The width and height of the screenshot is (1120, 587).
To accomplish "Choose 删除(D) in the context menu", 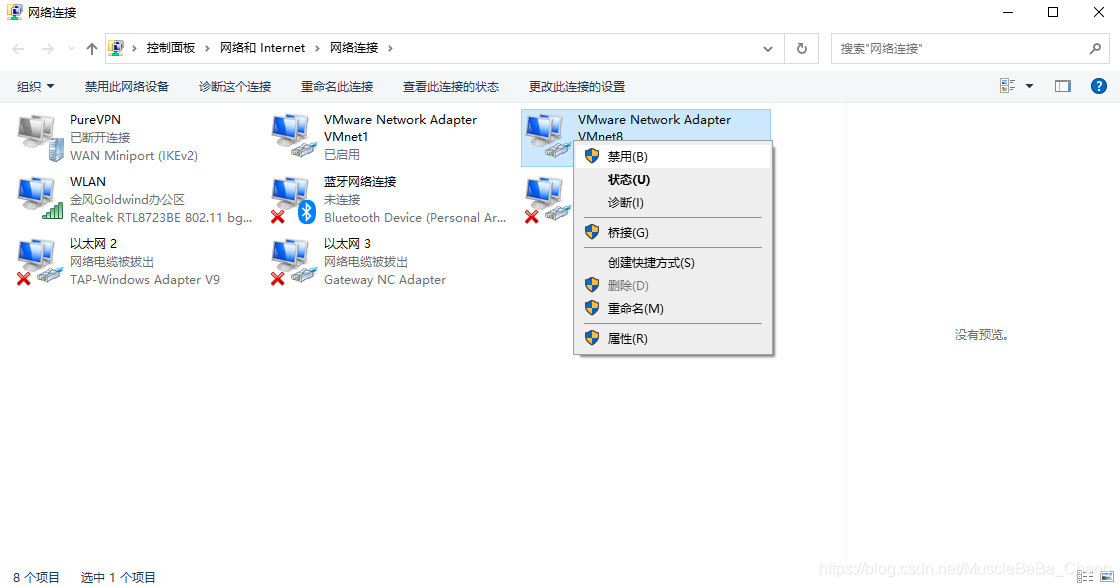I will (x=673, y=285).
